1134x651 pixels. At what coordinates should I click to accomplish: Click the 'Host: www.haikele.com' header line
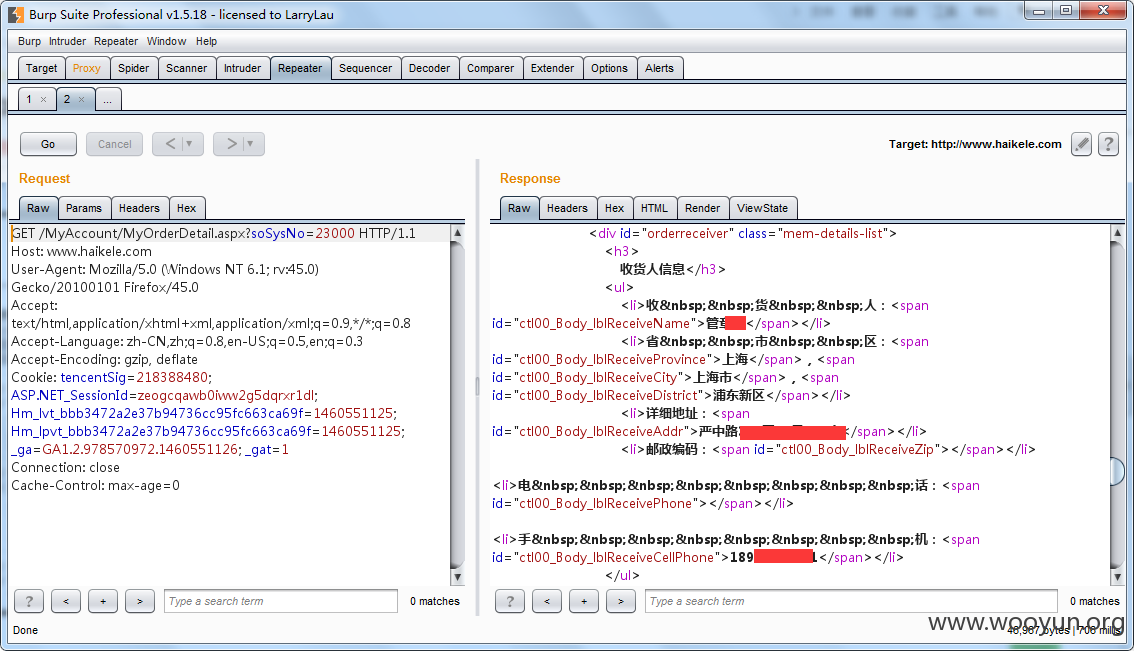pyautogui.click(x=82, y=252)
